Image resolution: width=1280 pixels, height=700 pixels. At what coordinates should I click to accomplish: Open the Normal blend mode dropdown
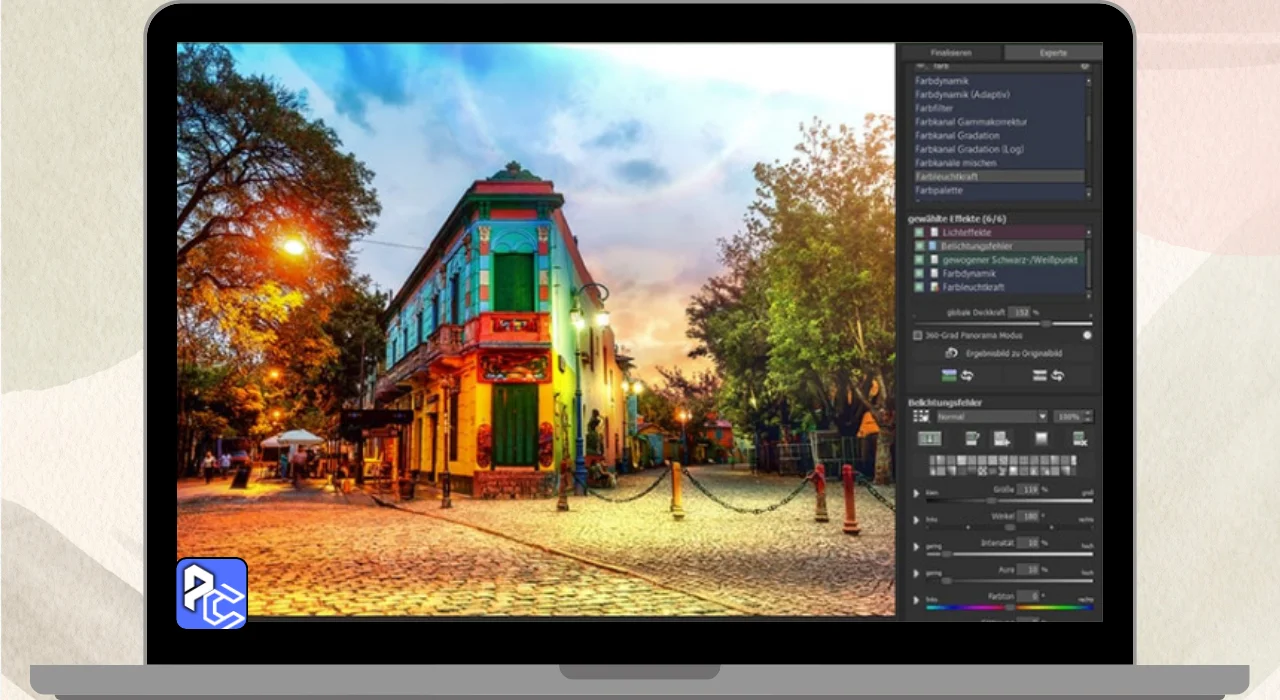(990, 416)
